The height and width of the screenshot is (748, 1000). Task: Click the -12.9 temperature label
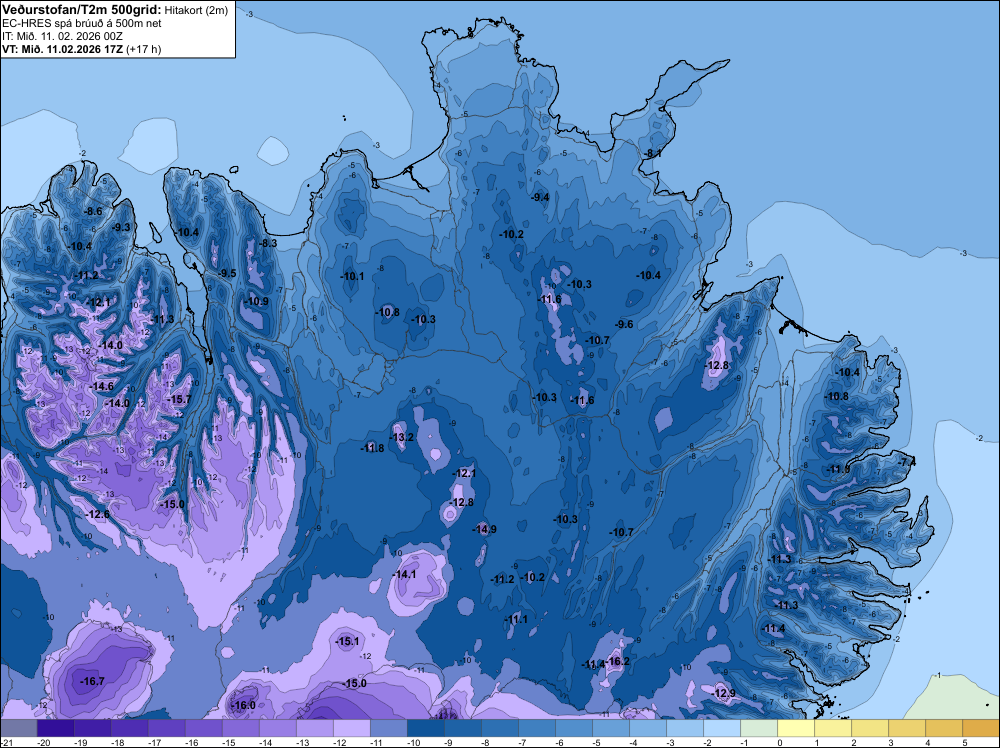click(x=723, y=693)
